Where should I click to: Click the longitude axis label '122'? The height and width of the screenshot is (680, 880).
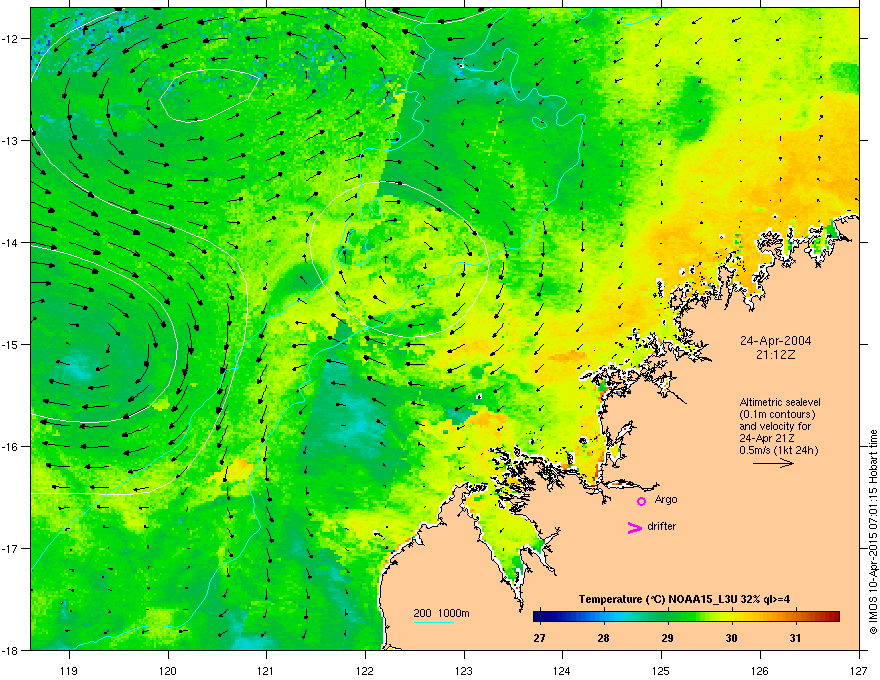tap(365, 670)
